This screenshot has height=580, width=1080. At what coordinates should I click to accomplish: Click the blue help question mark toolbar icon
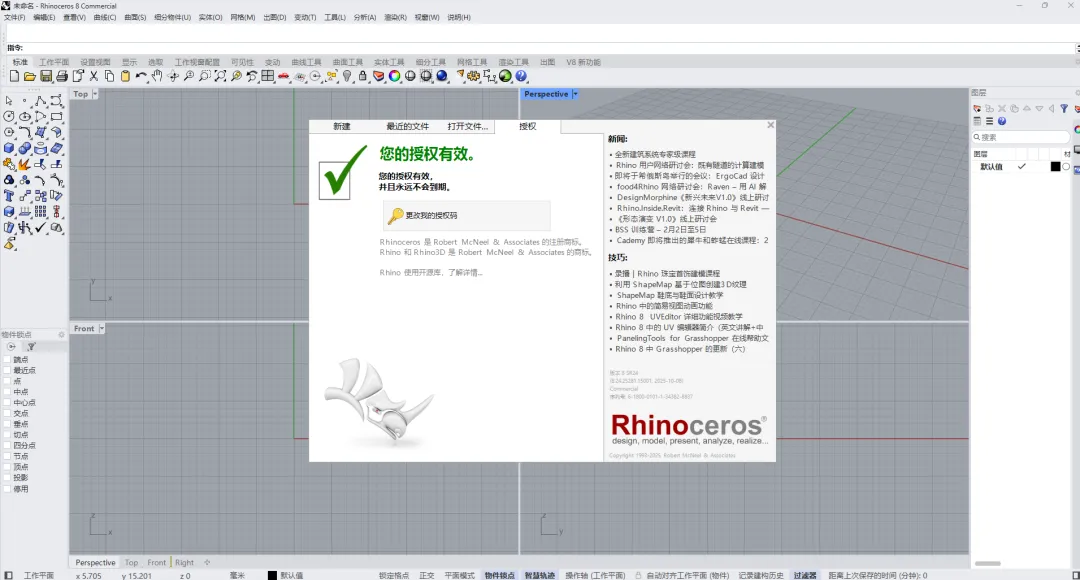521,76
